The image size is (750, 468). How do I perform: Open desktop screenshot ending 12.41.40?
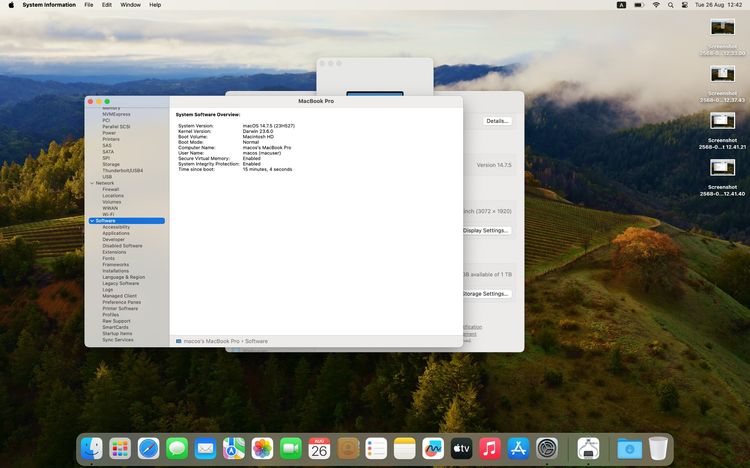pyautogui.click(x=722, y=177)
